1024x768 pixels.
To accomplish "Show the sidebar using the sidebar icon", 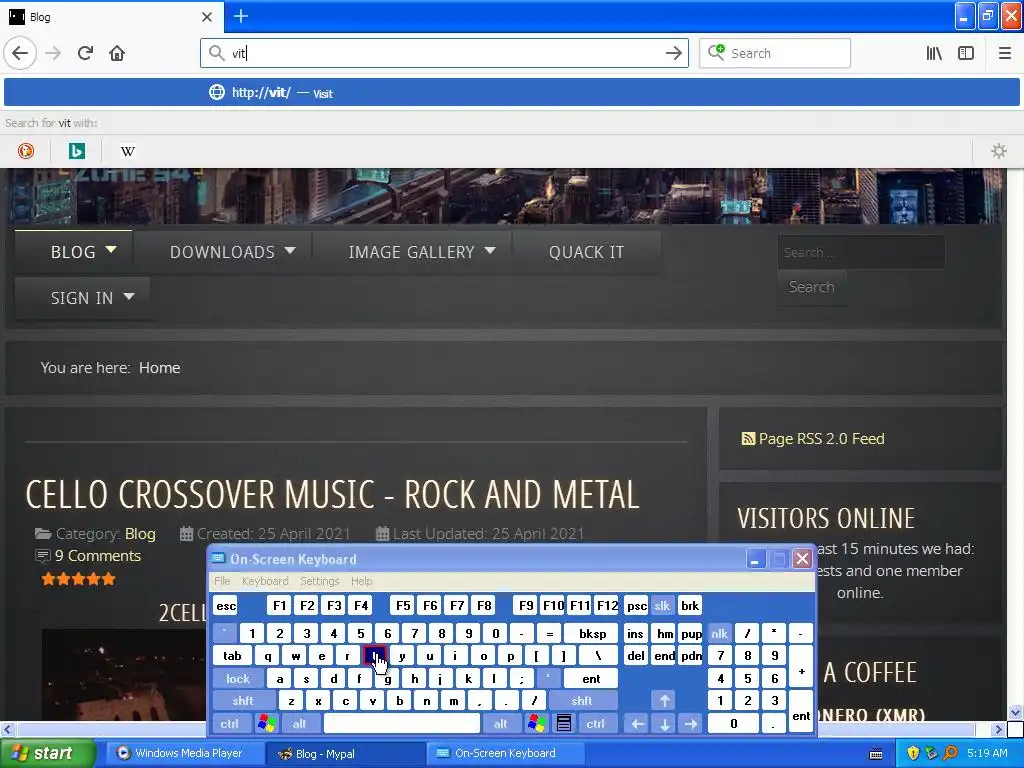I will [966, 53].
